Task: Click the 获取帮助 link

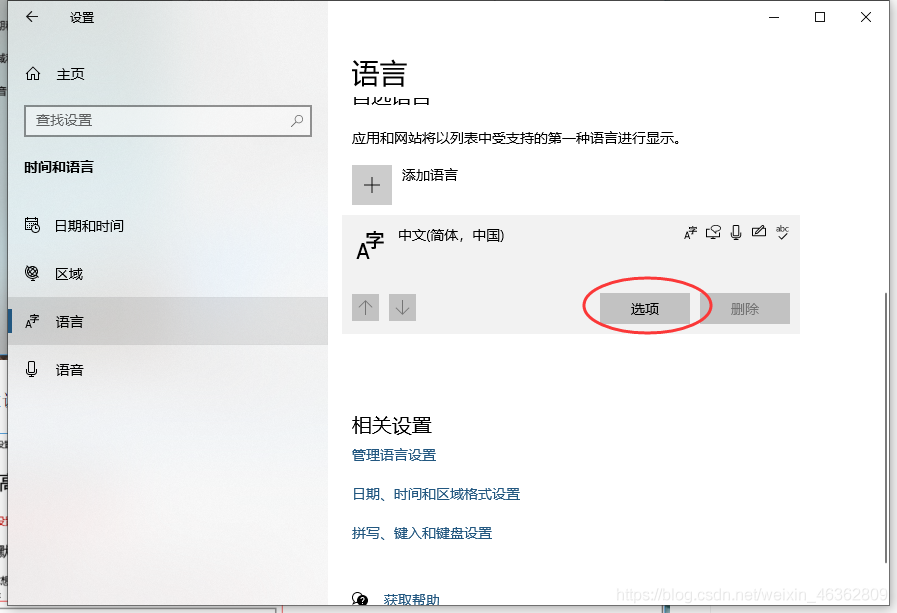Action: point(411,599)
